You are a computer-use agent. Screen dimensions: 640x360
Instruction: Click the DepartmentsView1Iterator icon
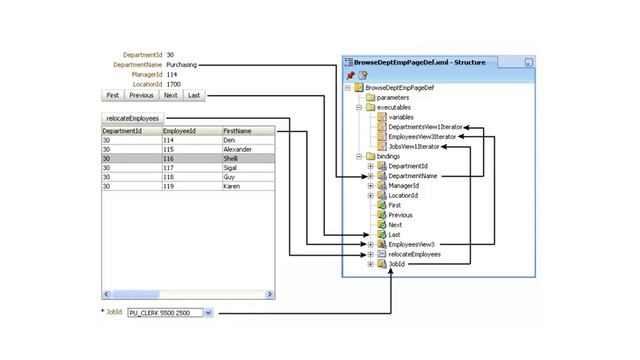[382, 127]
